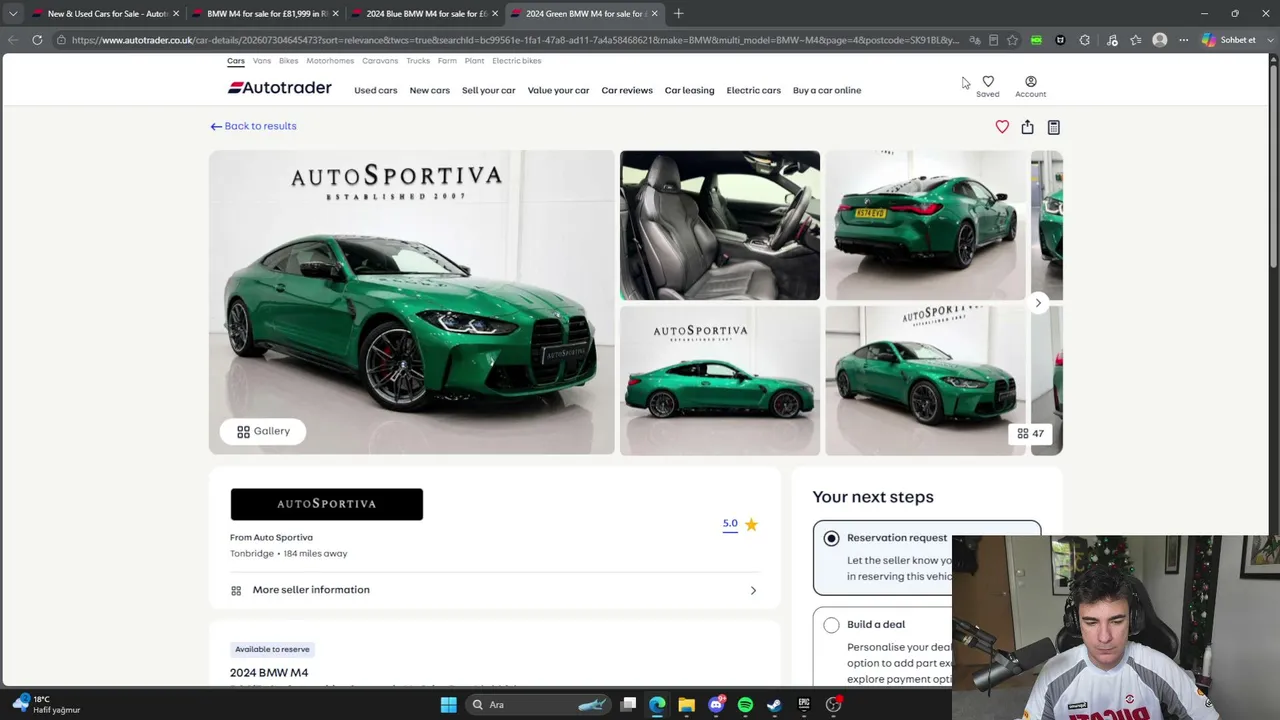The image size is (1280, 720).
Task: Select the Reservation request option
Action: [x=831, y=538]
